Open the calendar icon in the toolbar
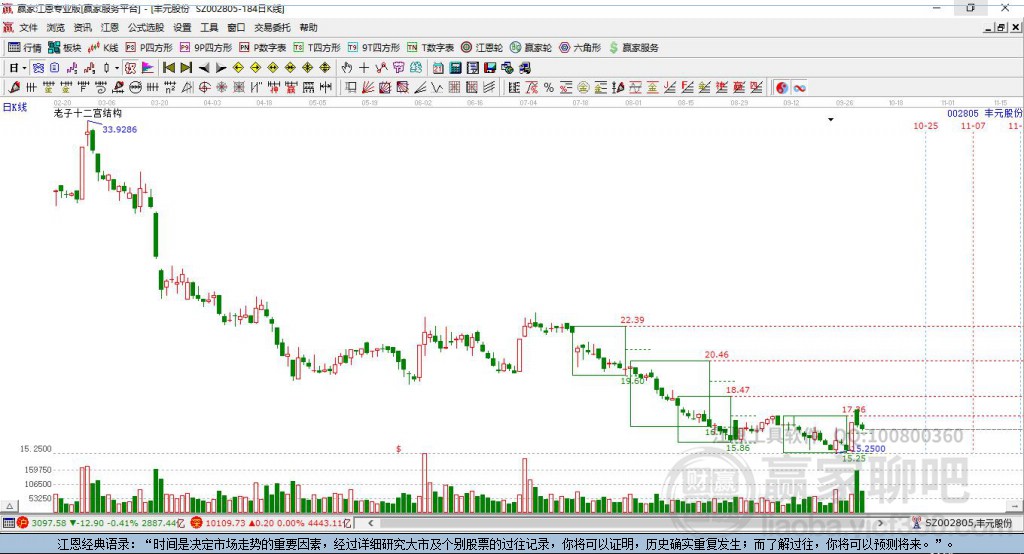 (x=437, y=68)
